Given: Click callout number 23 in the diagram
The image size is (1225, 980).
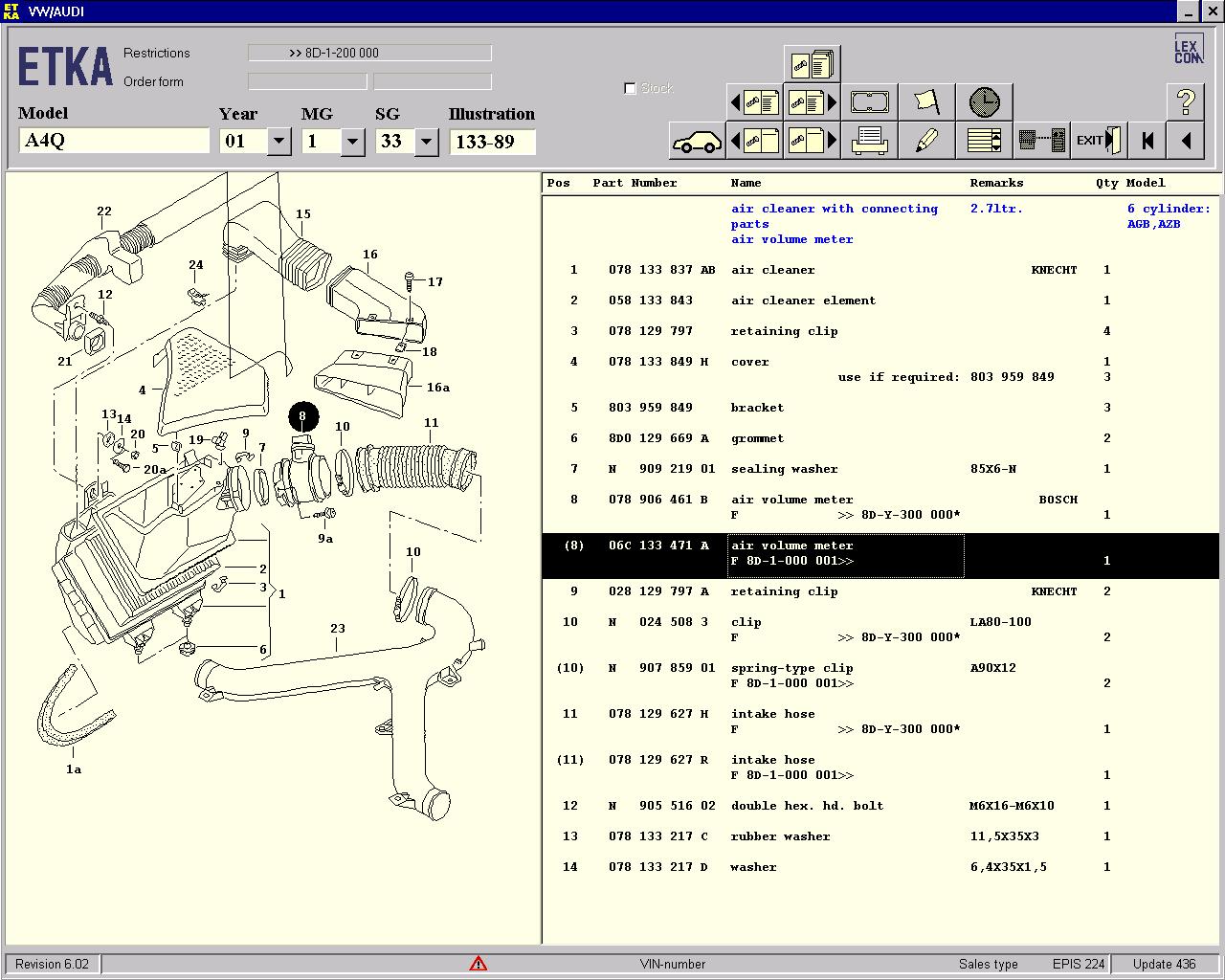Looking at the screenshot, I should pyautogui.click(x=337, y=629).
